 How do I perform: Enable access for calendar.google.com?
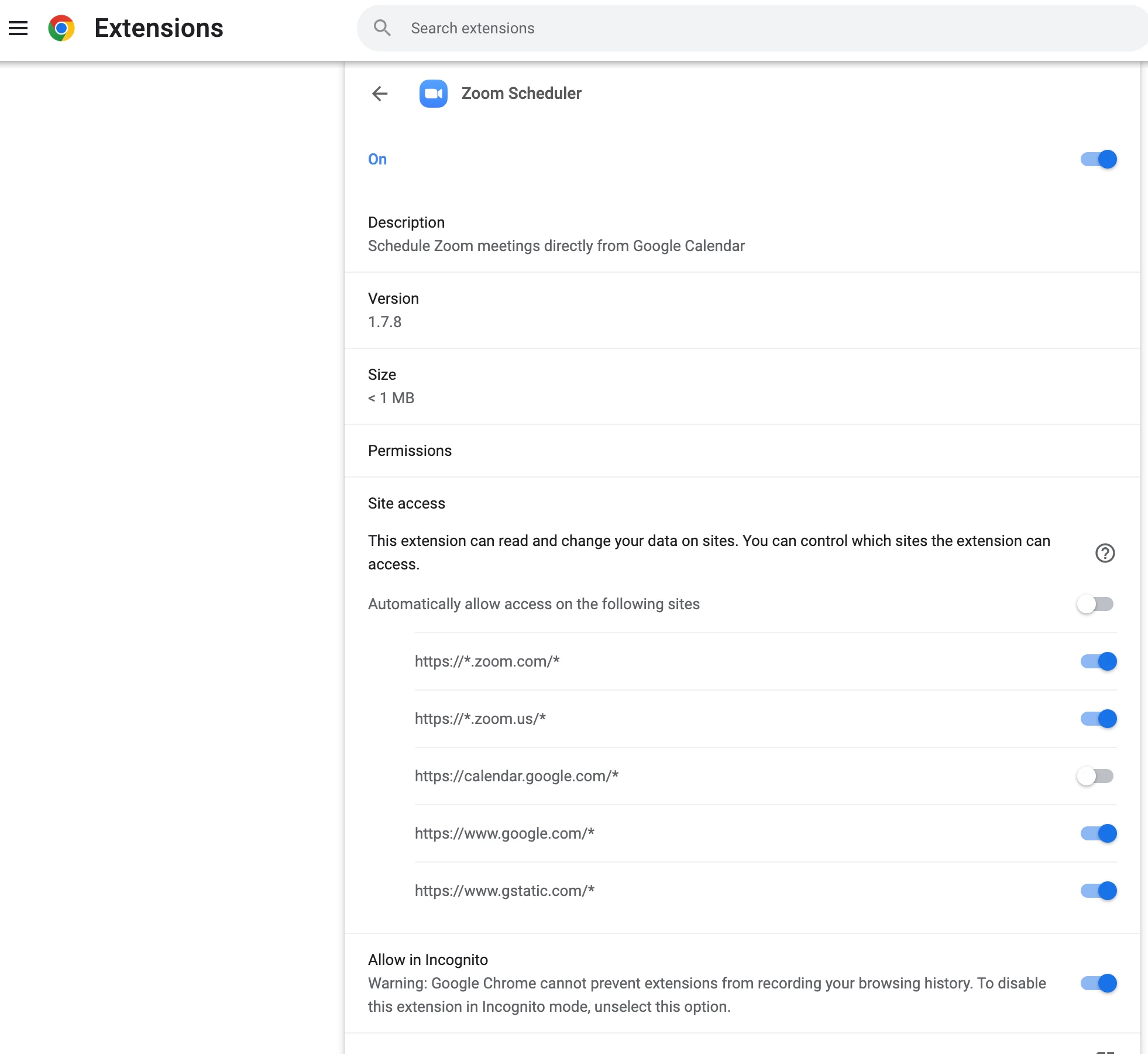(1095, 776)
